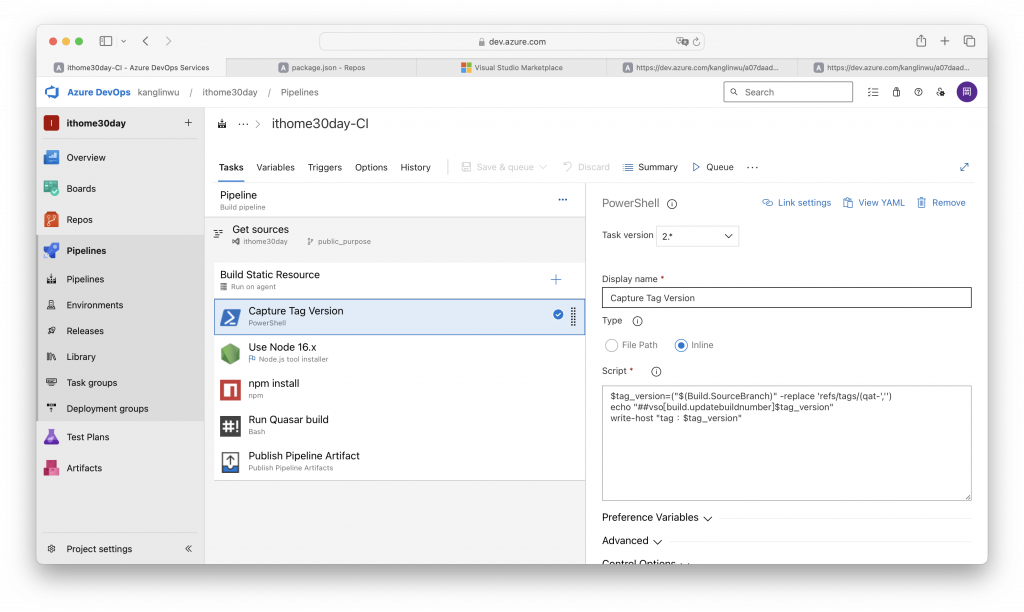Open the purple user profile avatar
The width and height of the screenshot is (1024, 612).
click(967, 92)
